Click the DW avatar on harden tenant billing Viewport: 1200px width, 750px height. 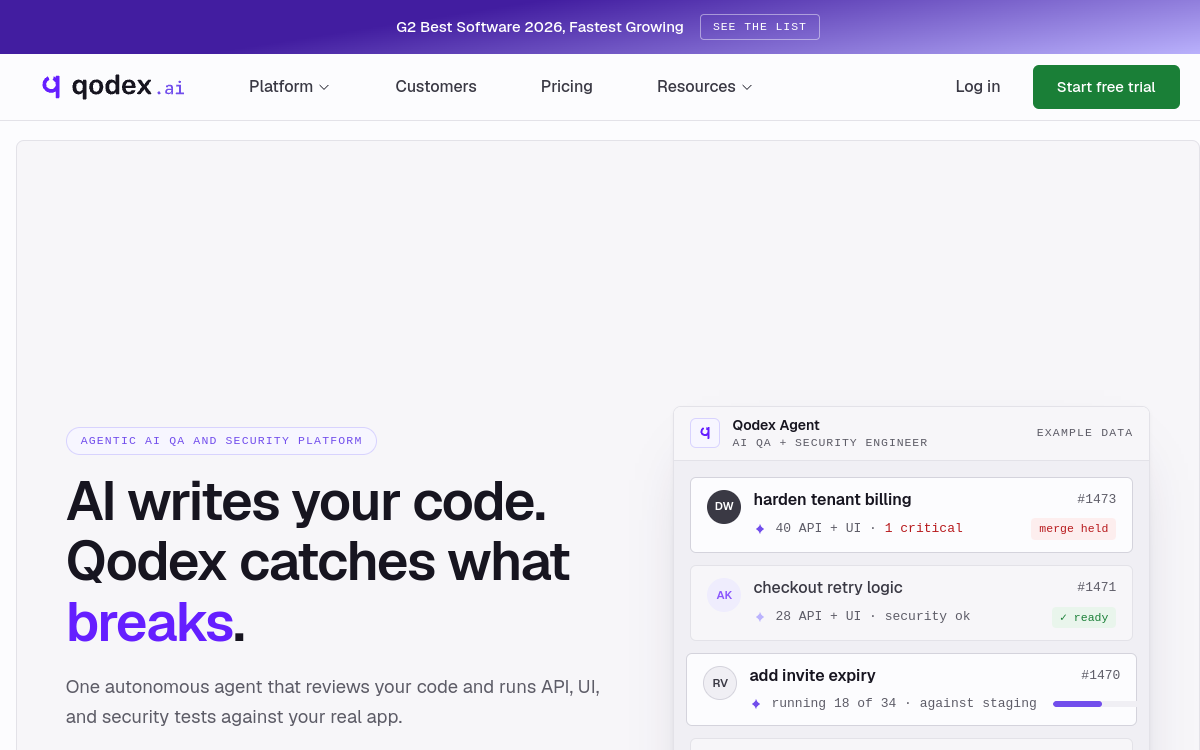click(724, 507)
